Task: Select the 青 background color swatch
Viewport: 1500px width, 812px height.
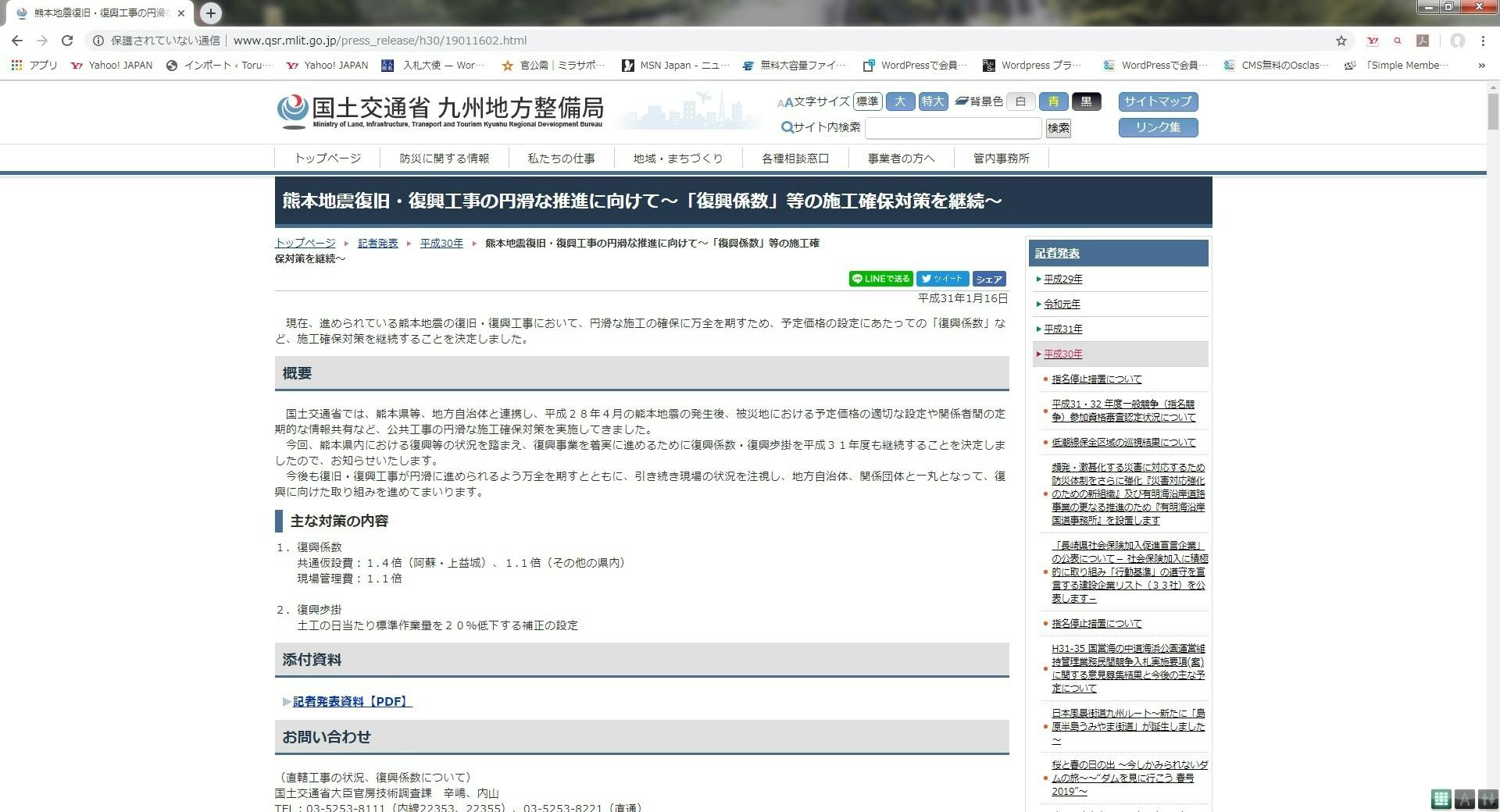Action: [1053, 101]
